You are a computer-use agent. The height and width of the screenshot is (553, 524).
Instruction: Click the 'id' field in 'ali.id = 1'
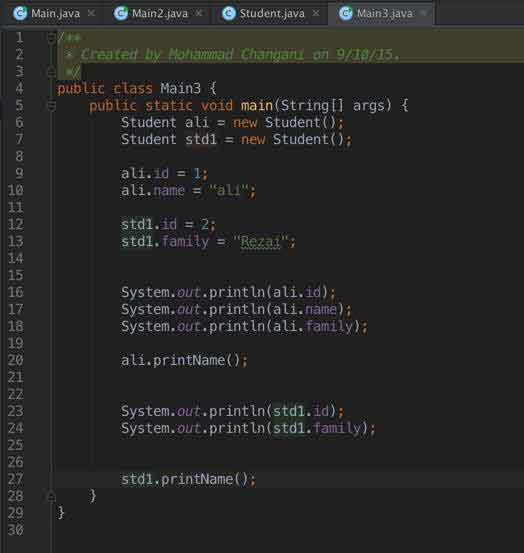[161, 174]
